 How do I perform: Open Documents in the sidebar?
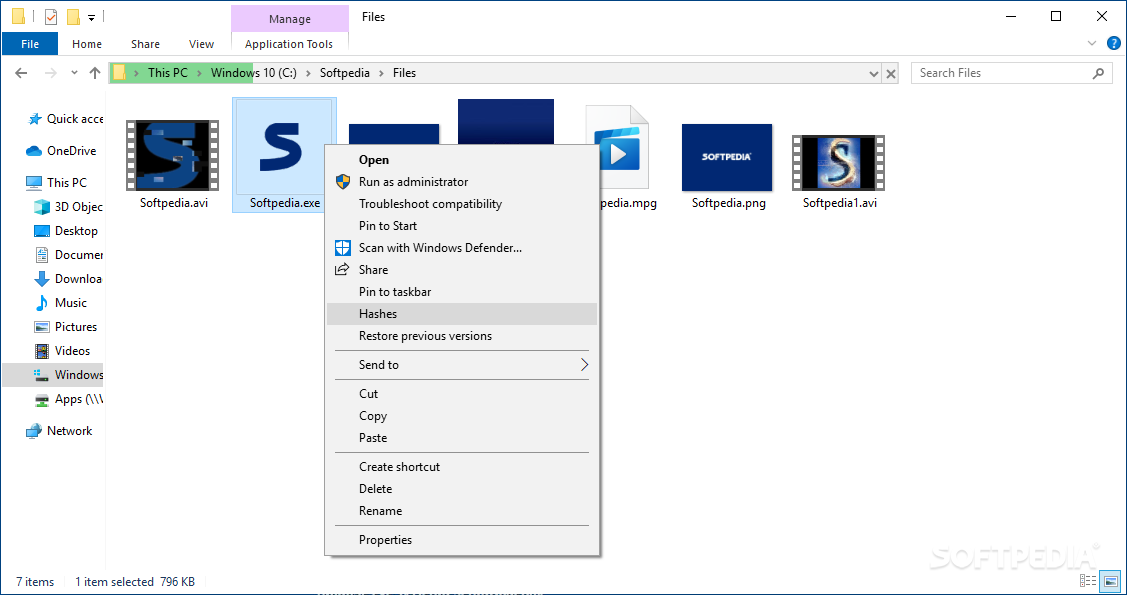pos(70,254)
